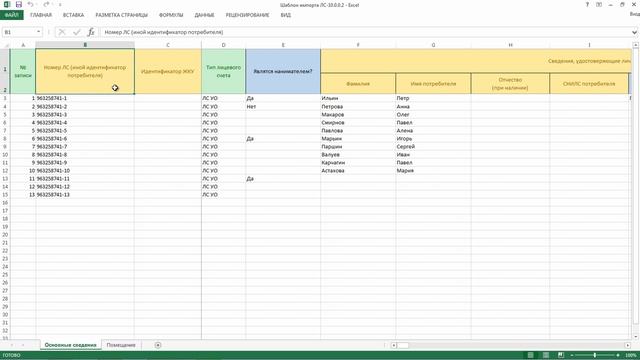Select surname cell Петрова
The height and width of the screenshot is (360, 640).
point(358,107)
